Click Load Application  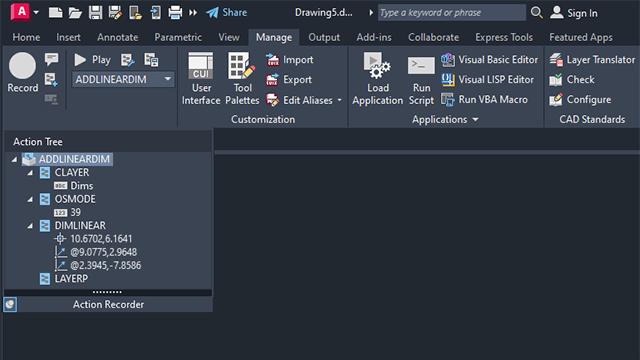point(378,79)
